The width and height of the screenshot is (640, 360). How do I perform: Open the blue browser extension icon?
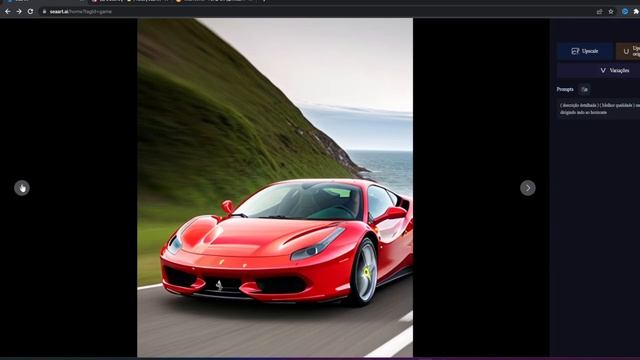point(625,12)
